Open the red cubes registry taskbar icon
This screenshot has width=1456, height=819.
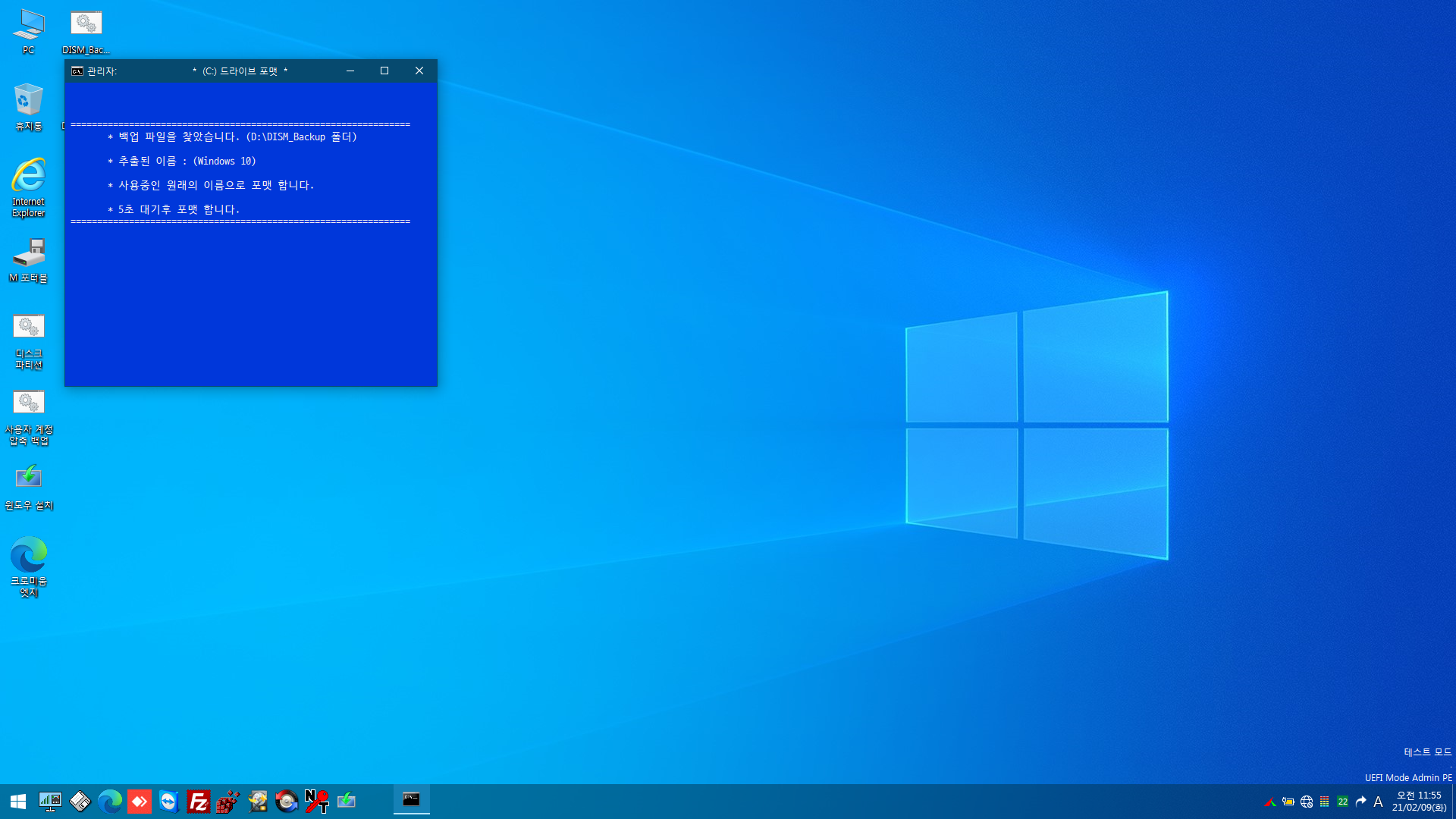[x=227, y=801]
